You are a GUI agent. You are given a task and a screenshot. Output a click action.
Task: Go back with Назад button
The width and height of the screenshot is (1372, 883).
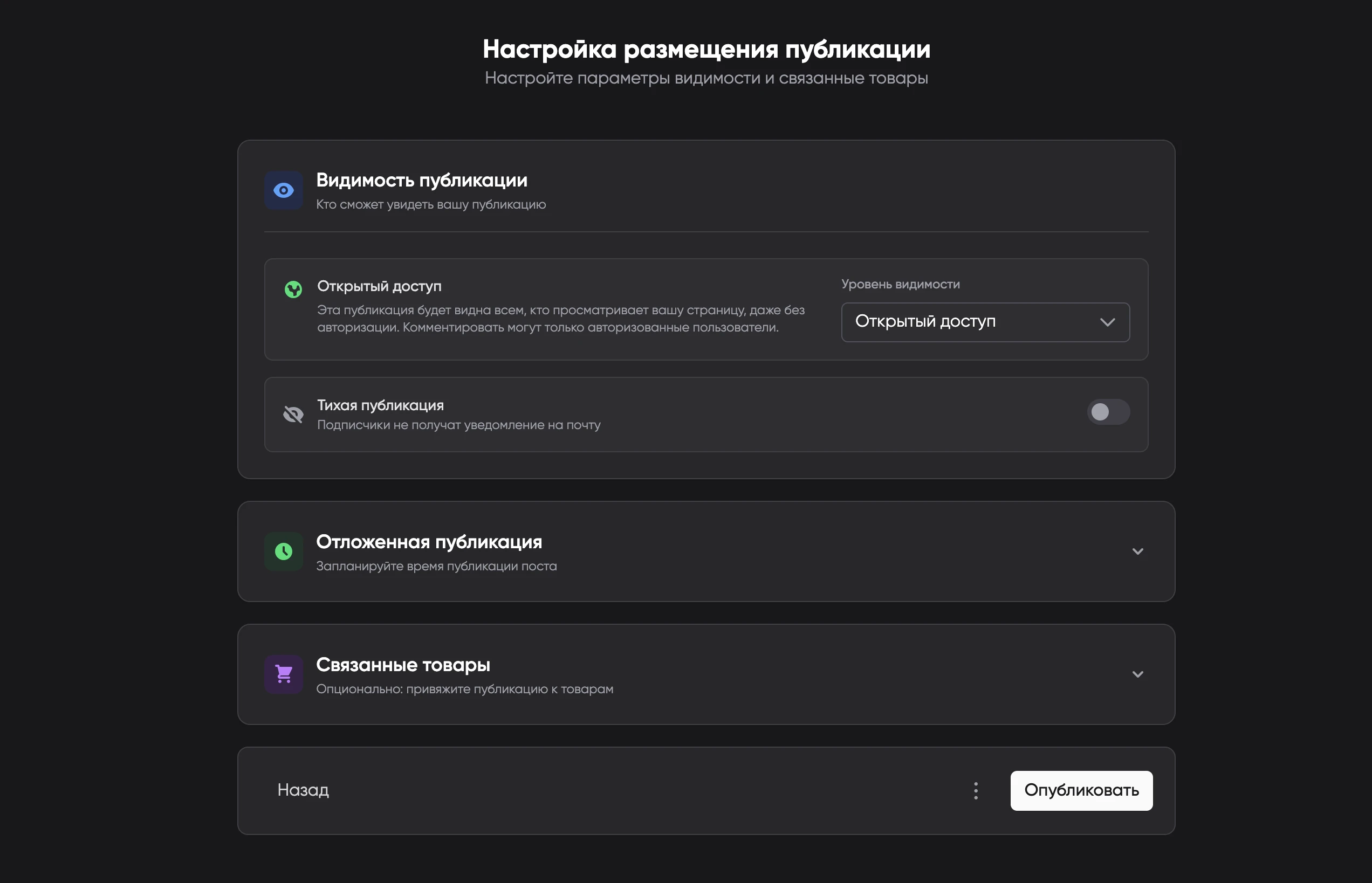tap(303, 790)
